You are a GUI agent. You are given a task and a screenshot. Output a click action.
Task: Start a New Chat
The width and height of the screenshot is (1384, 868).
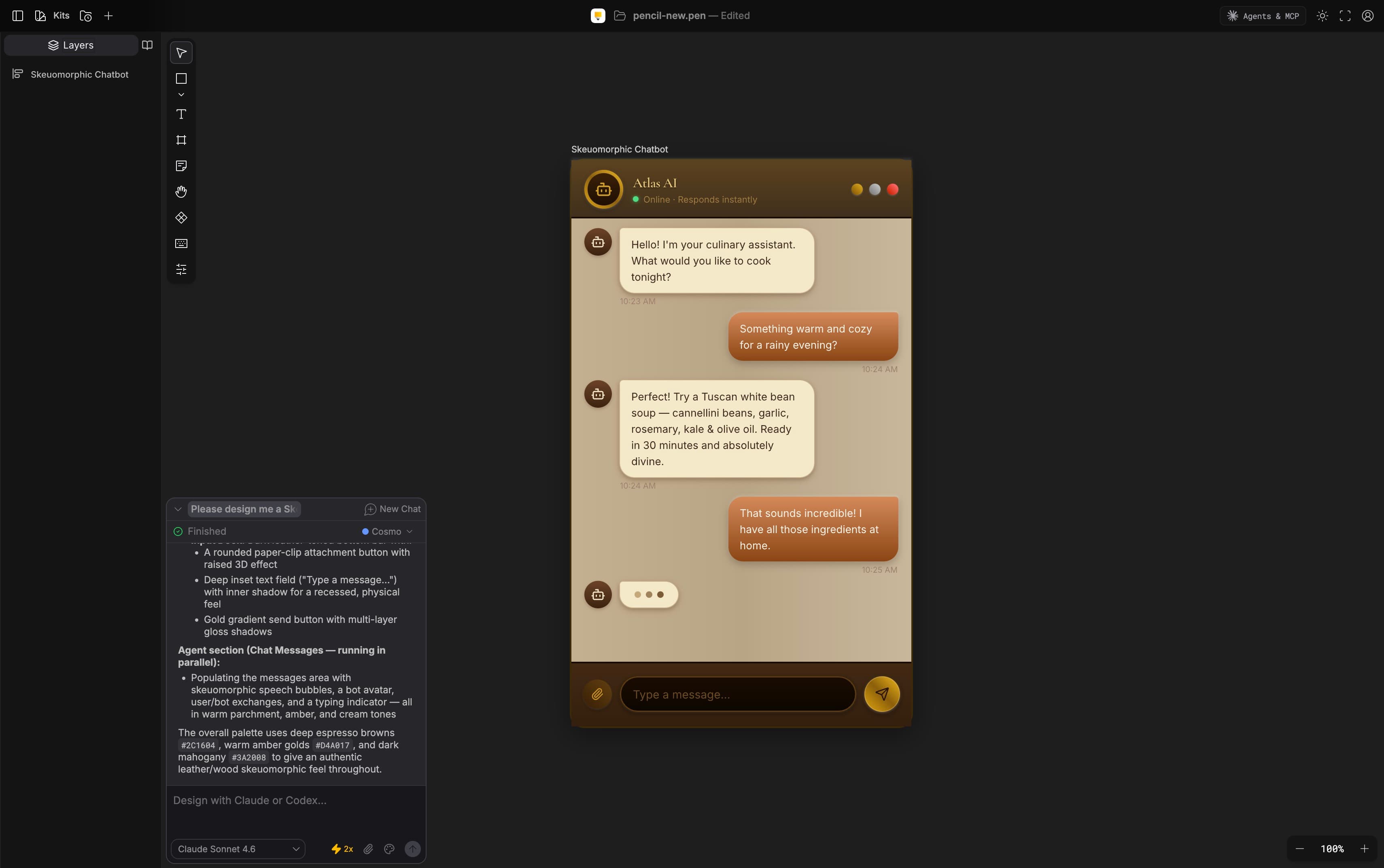pyautogui.click(x=392, y=509)
